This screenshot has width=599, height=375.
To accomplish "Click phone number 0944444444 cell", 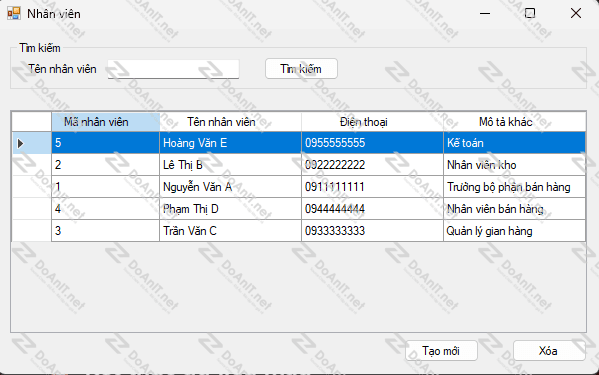I will 372,209.
